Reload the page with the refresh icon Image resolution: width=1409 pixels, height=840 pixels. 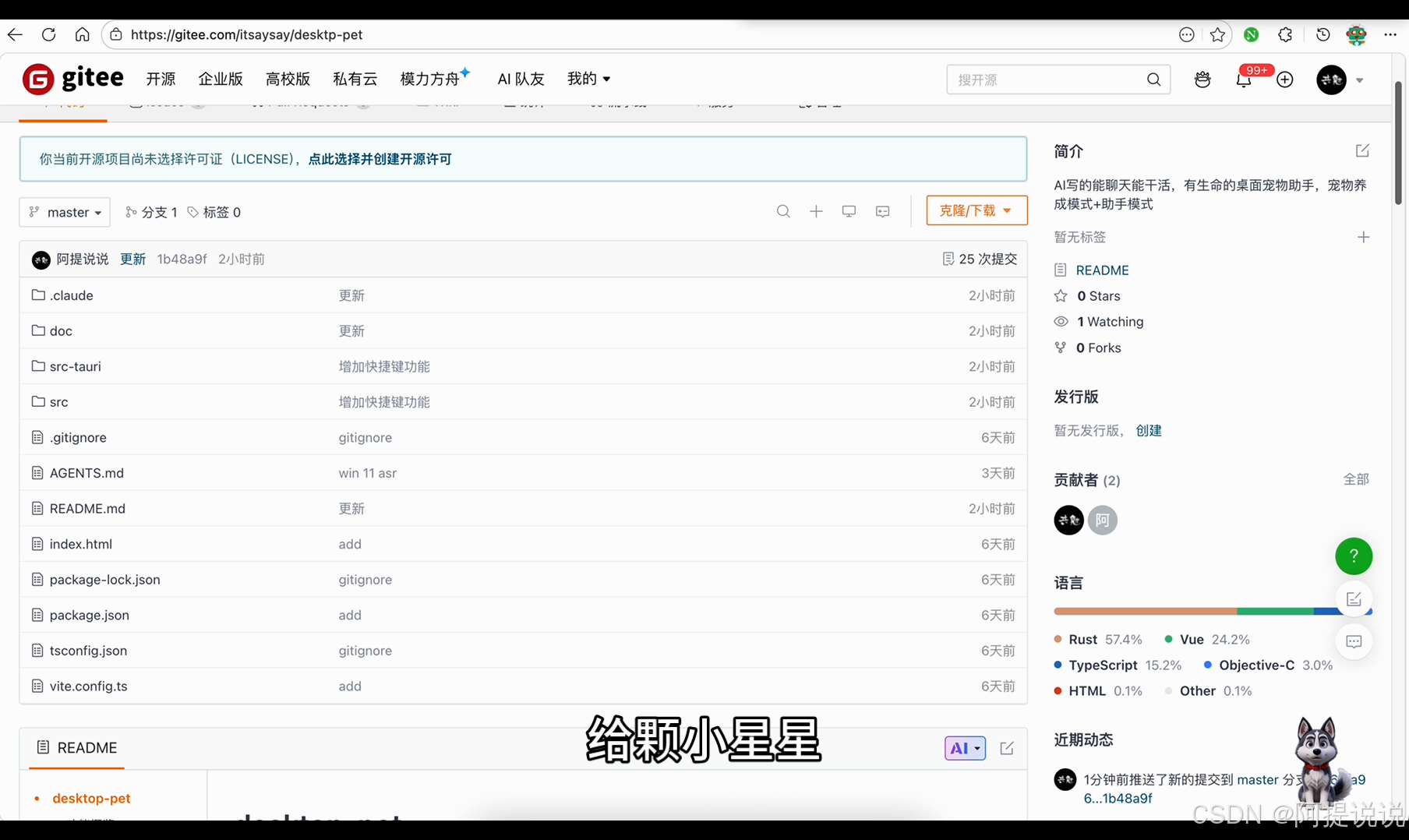[48, 34]
